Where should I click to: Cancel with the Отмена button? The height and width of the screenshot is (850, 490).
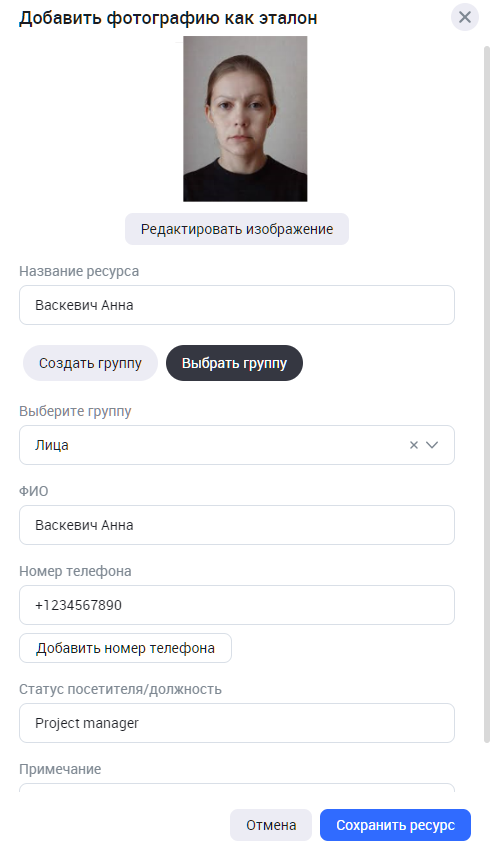point(271,825)
